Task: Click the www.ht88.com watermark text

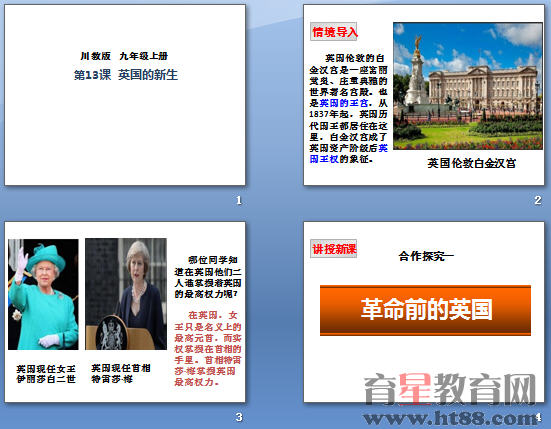Action: tap(451, 418)
